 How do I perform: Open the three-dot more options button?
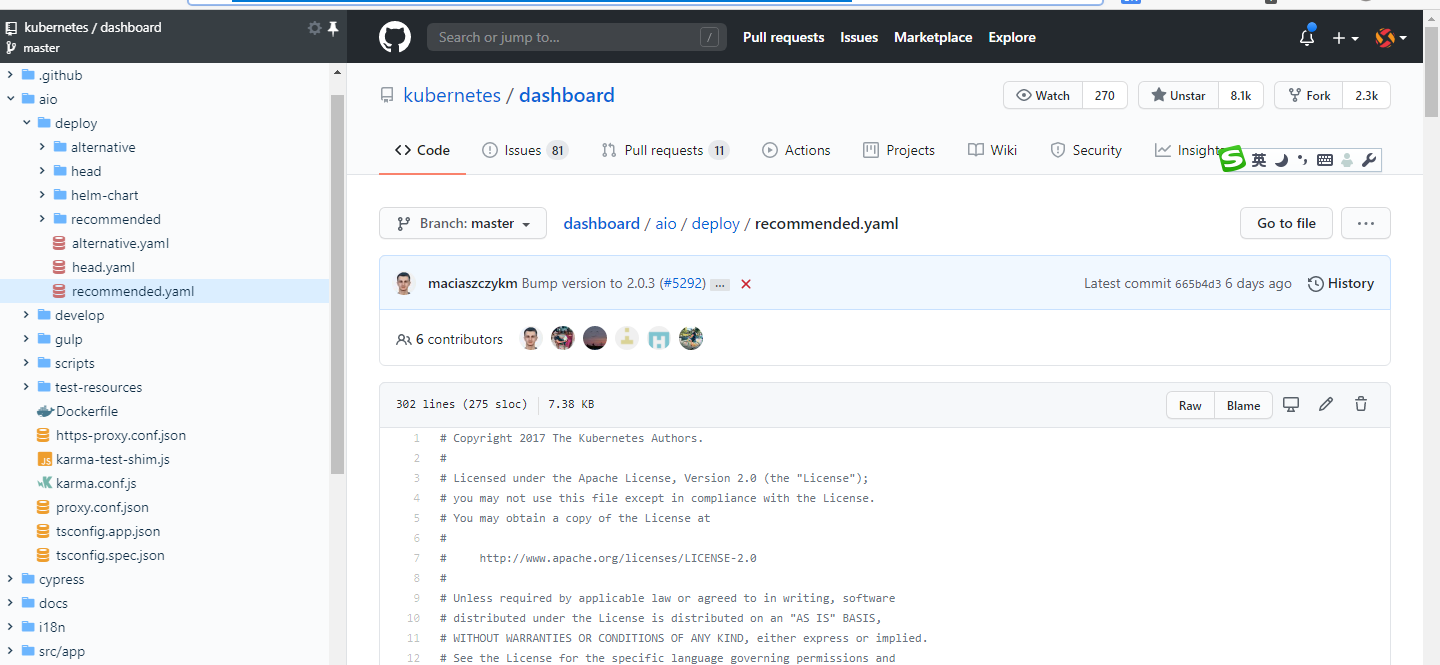[x=1366, y=223]
